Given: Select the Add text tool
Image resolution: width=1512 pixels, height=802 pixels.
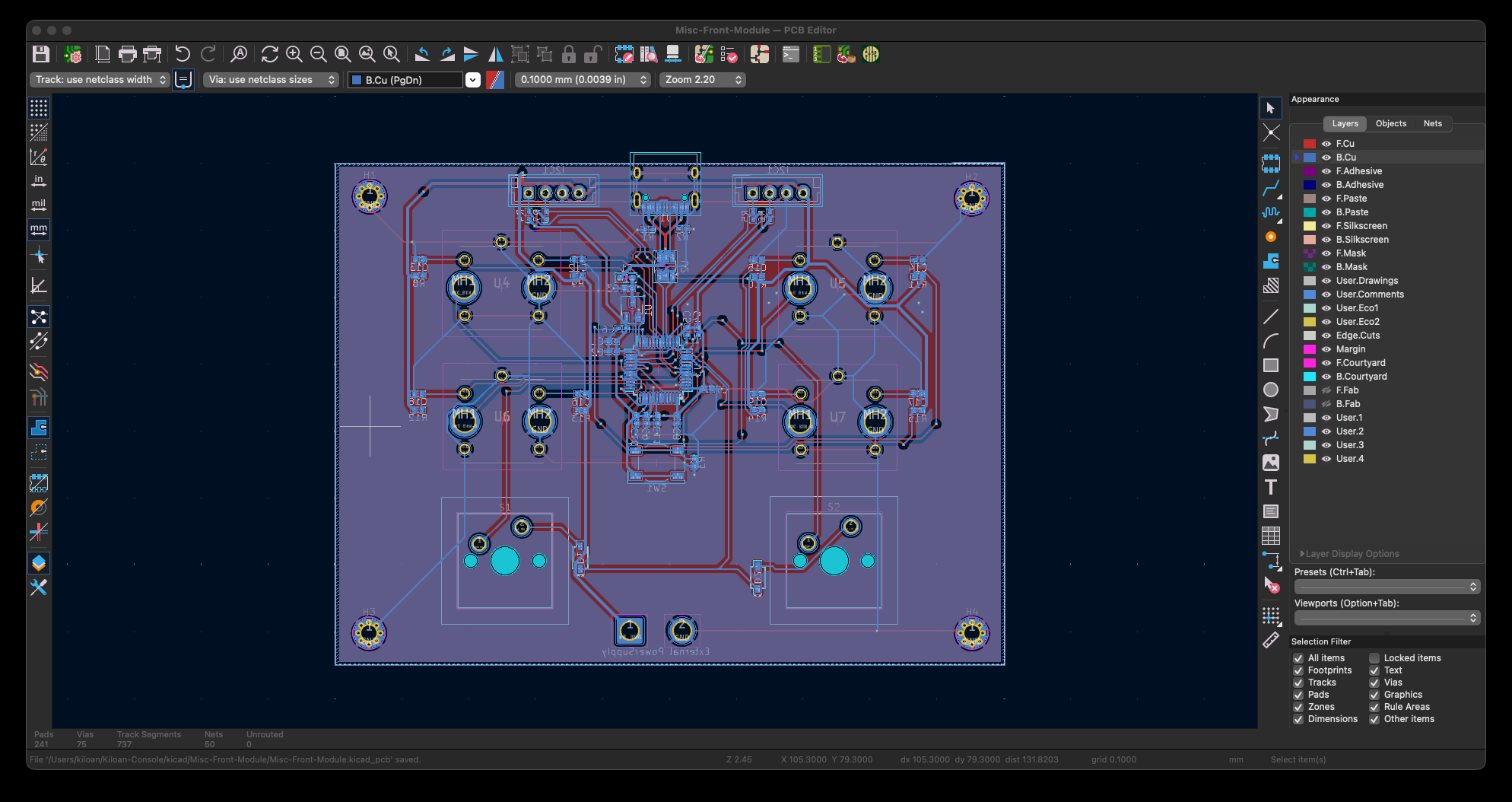Looking at the screenshot, I should point(1270,487).
